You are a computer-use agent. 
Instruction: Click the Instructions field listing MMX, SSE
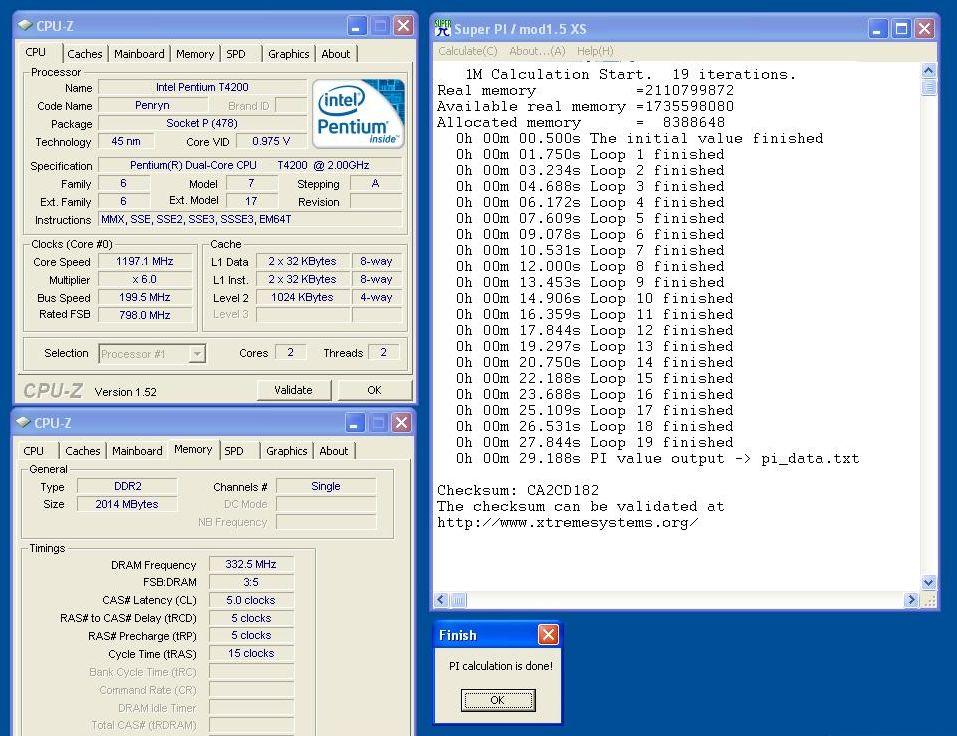click(x=250, y=219)
